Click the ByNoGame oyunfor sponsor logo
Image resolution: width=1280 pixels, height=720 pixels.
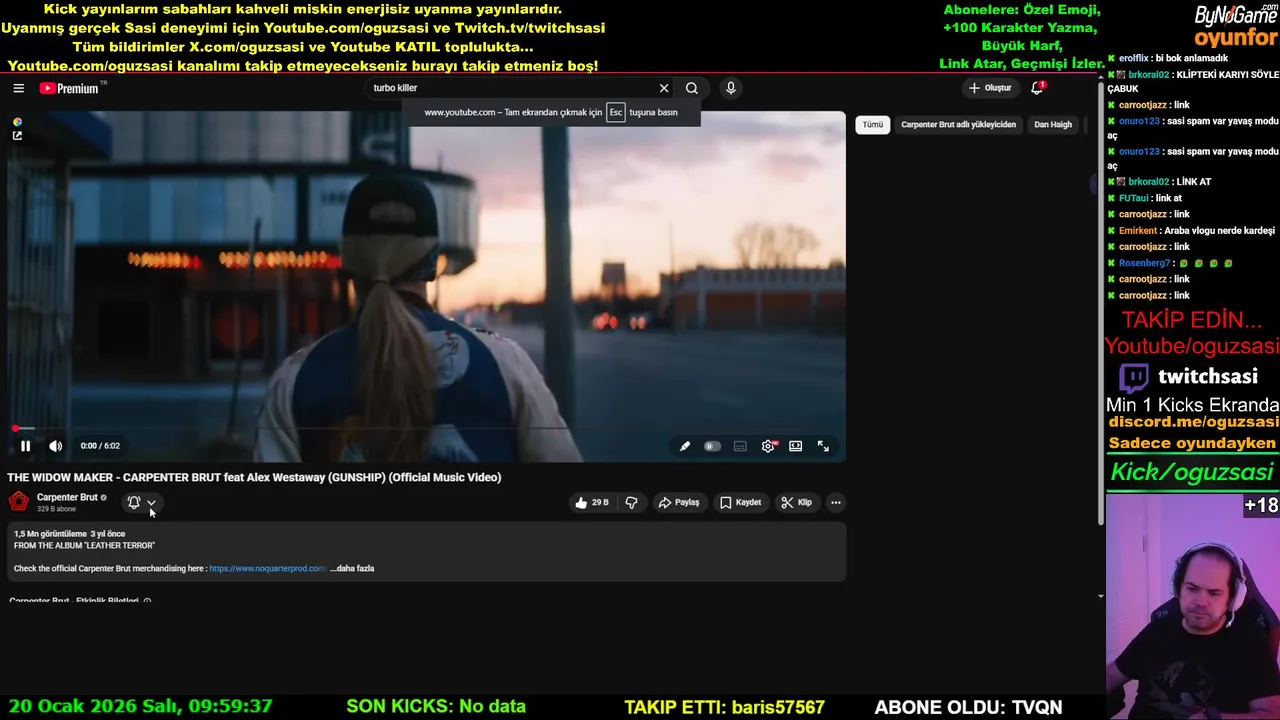[1236, 26]
